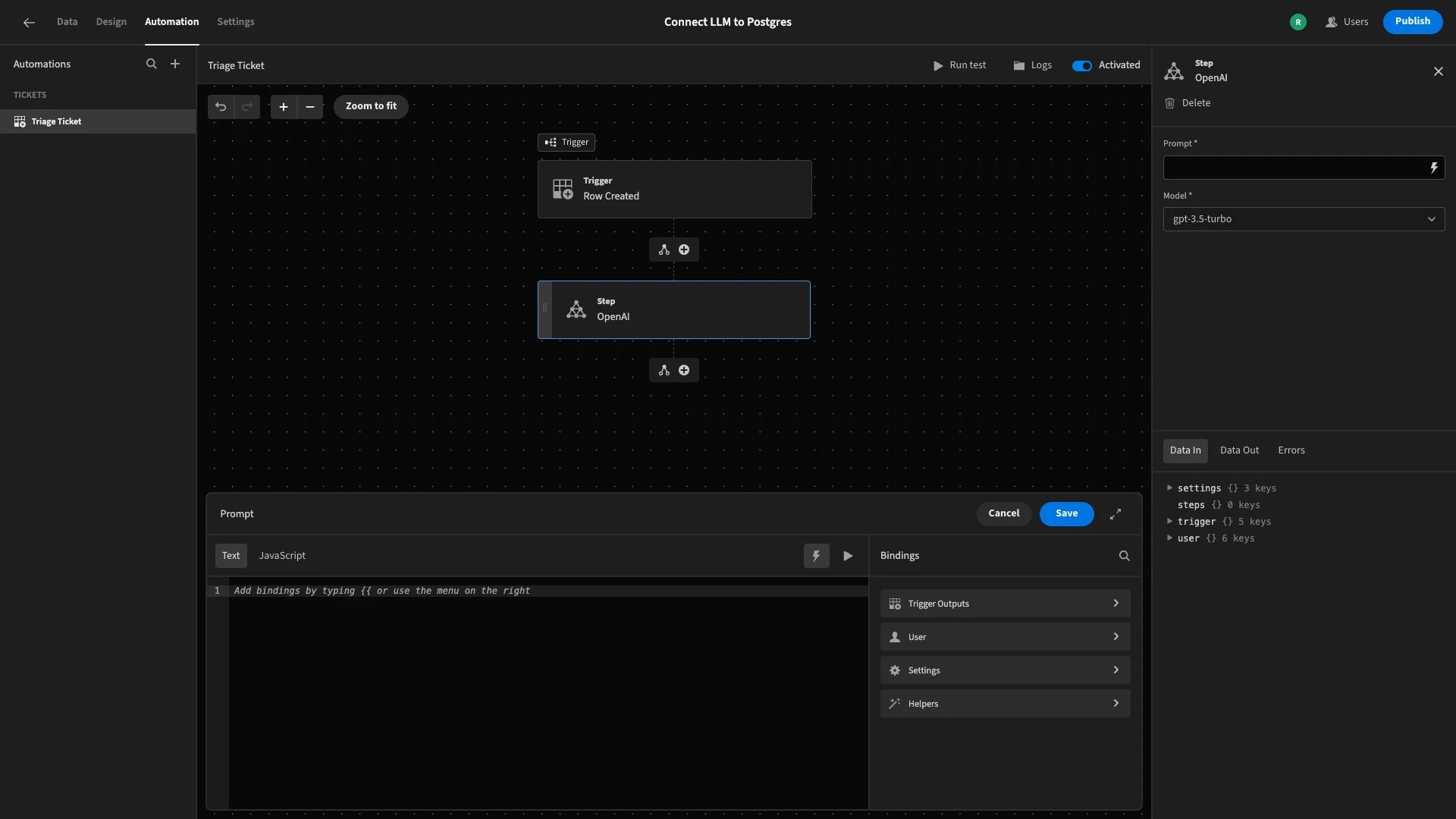
Task: Open the Design top navigation tab
Action: point(111,22)
